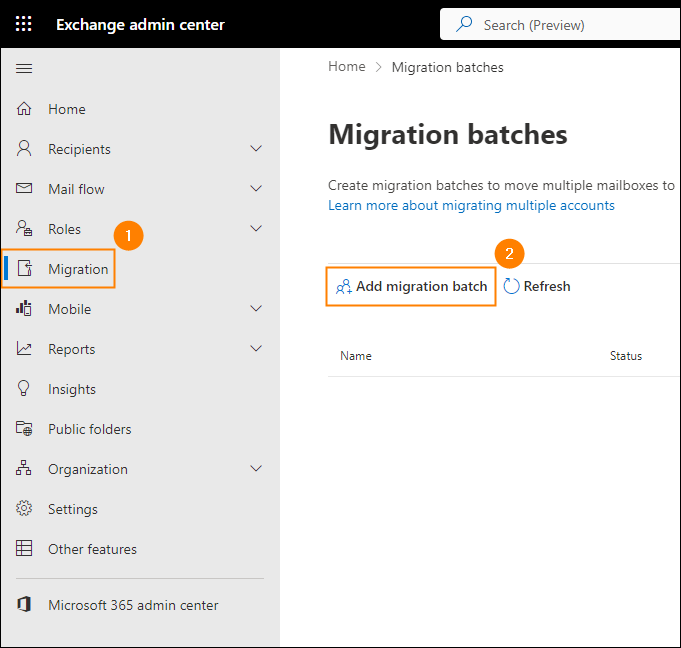Click the Mobile devices icon
This screenshot has width=681, height=648.
[x=24, y=308]
